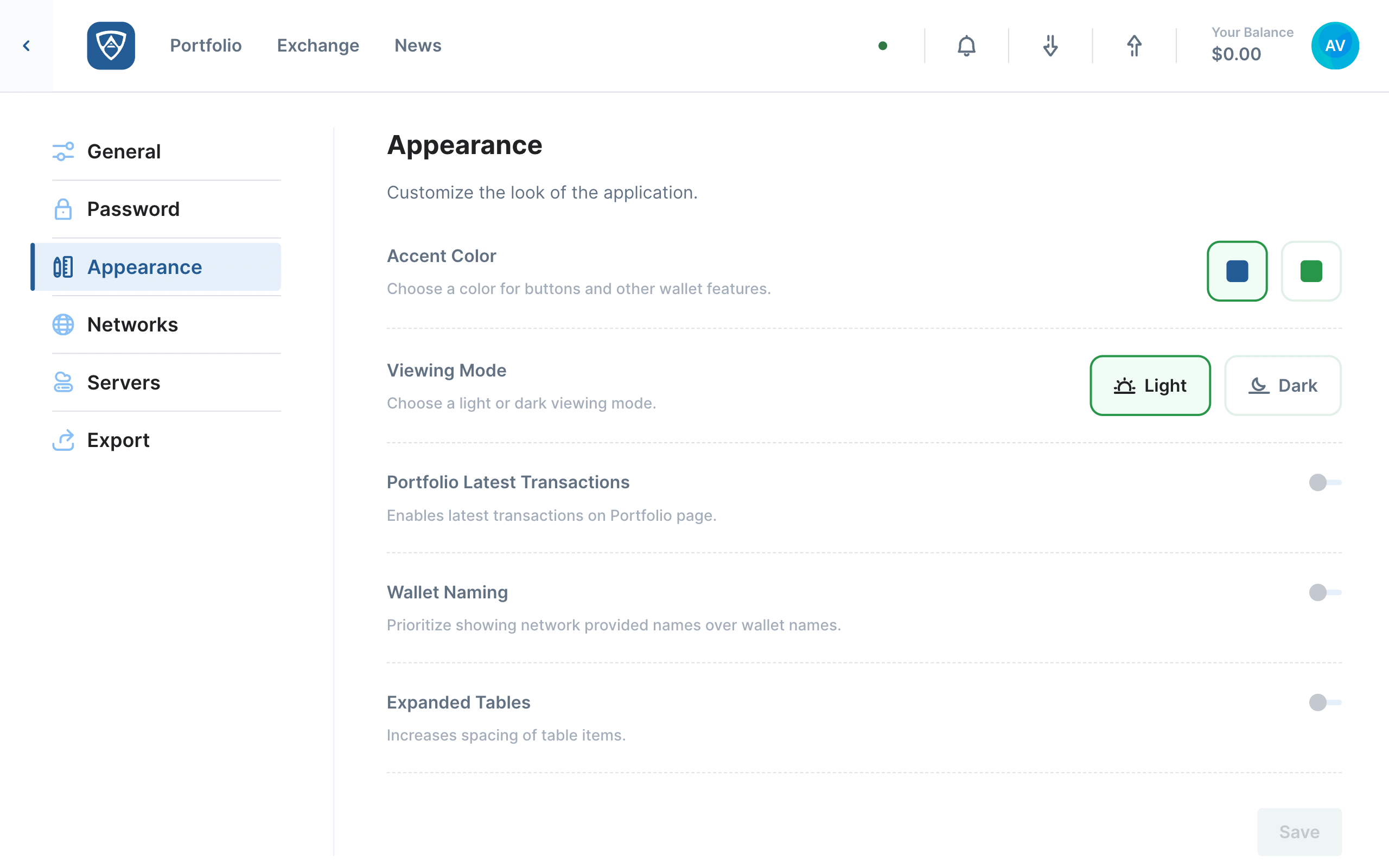This screenshot has width=1389, height=868.
Task: Click the Networks globe icon
Action: pos(63,324)
